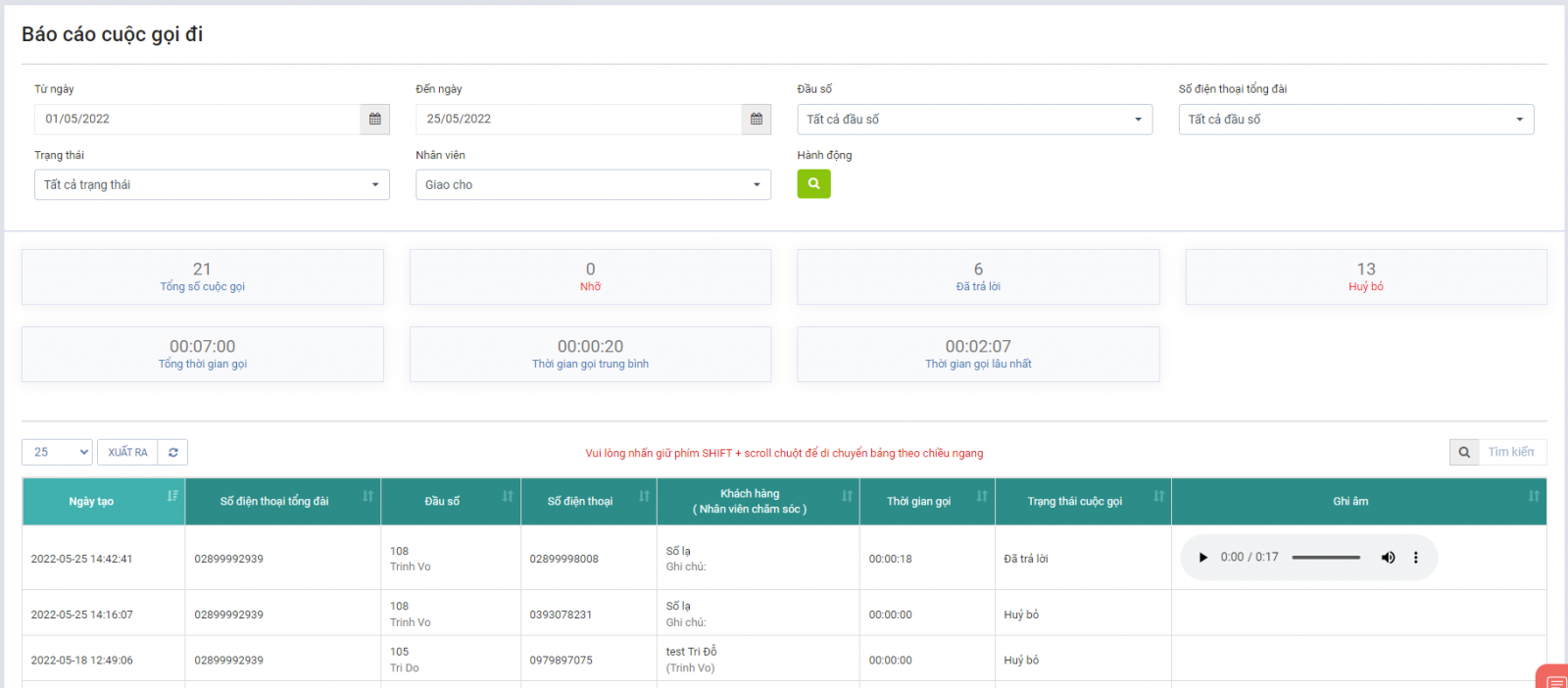Select the Tổng số cuộc gọi stat card
Image resolution: width=1568 pixels, height=688 pixels.
pos(202,276)
